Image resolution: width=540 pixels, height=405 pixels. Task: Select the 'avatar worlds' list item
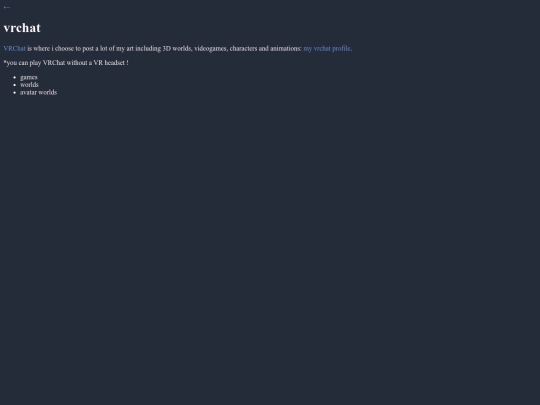coord(39,92)
